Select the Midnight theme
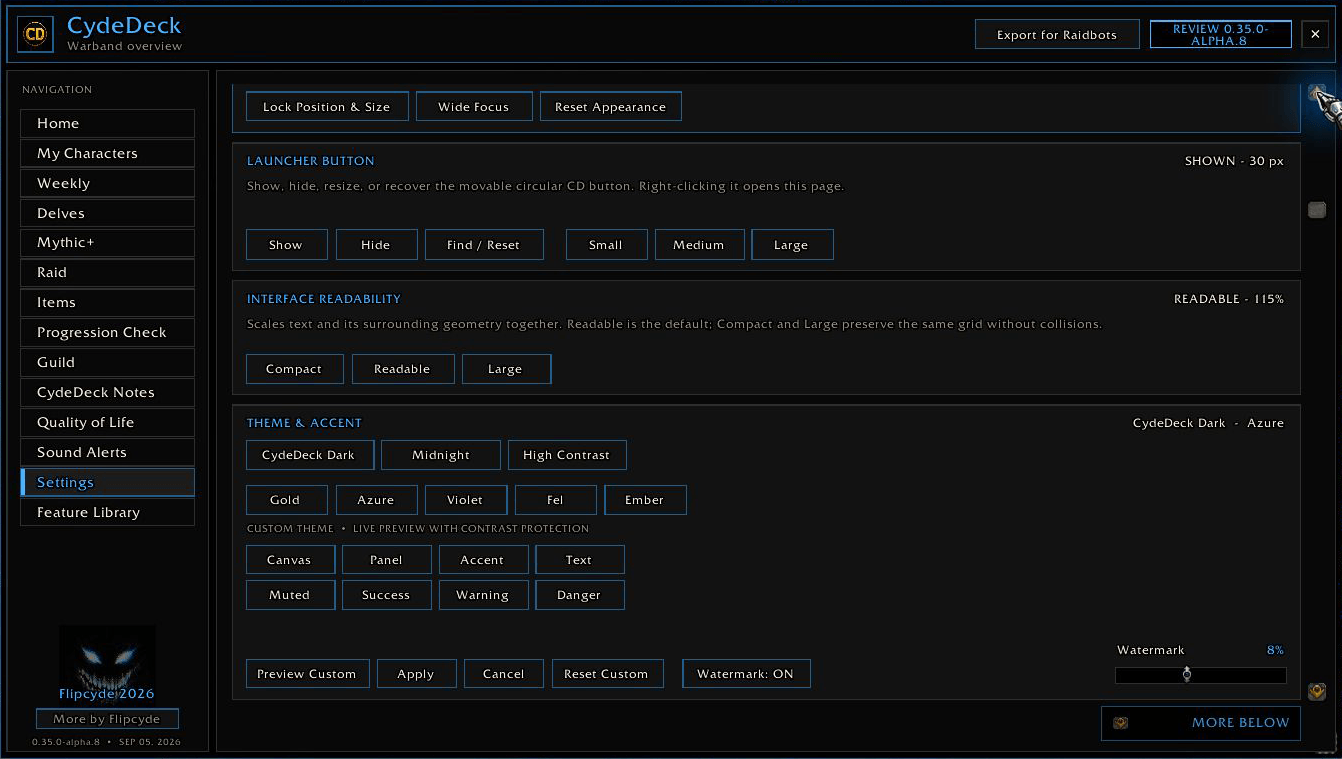Image resolution: width=1342 pixels, height=759 pixels. [441, 455]
